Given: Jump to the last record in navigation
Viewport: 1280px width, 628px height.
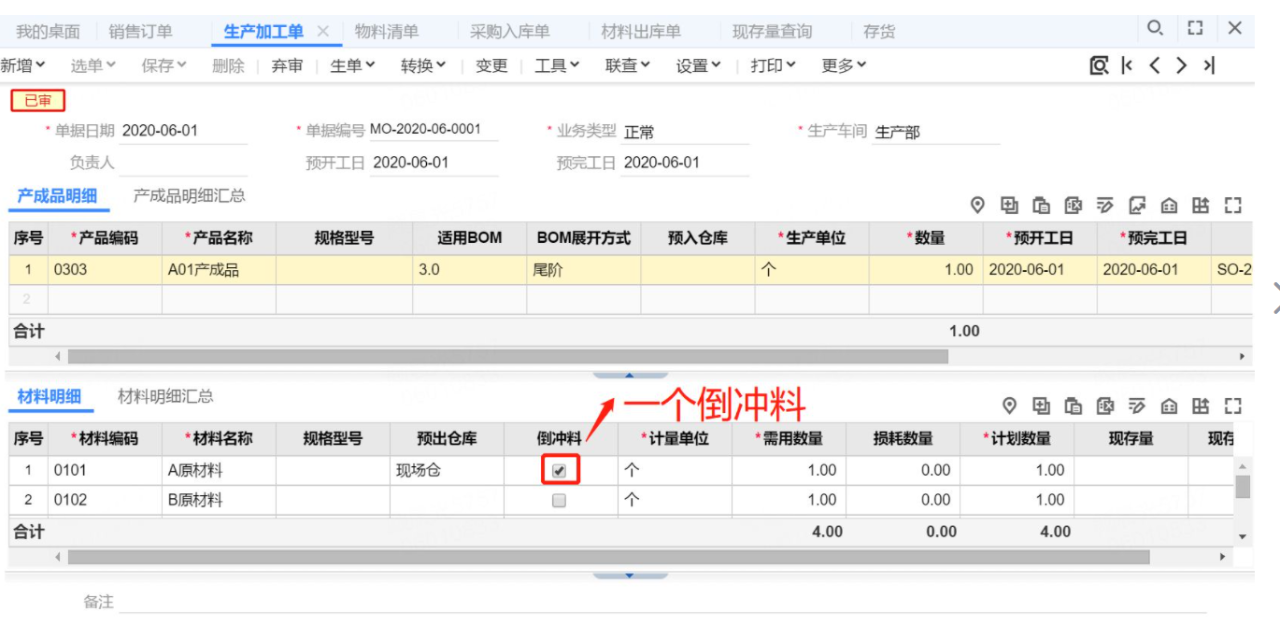Looking at the screenshot, I should (1208, 66).
